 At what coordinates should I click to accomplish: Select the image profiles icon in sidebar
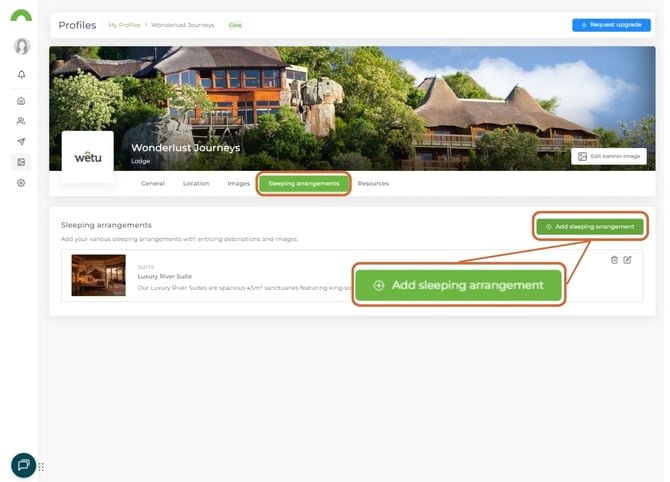click(21, 162)
